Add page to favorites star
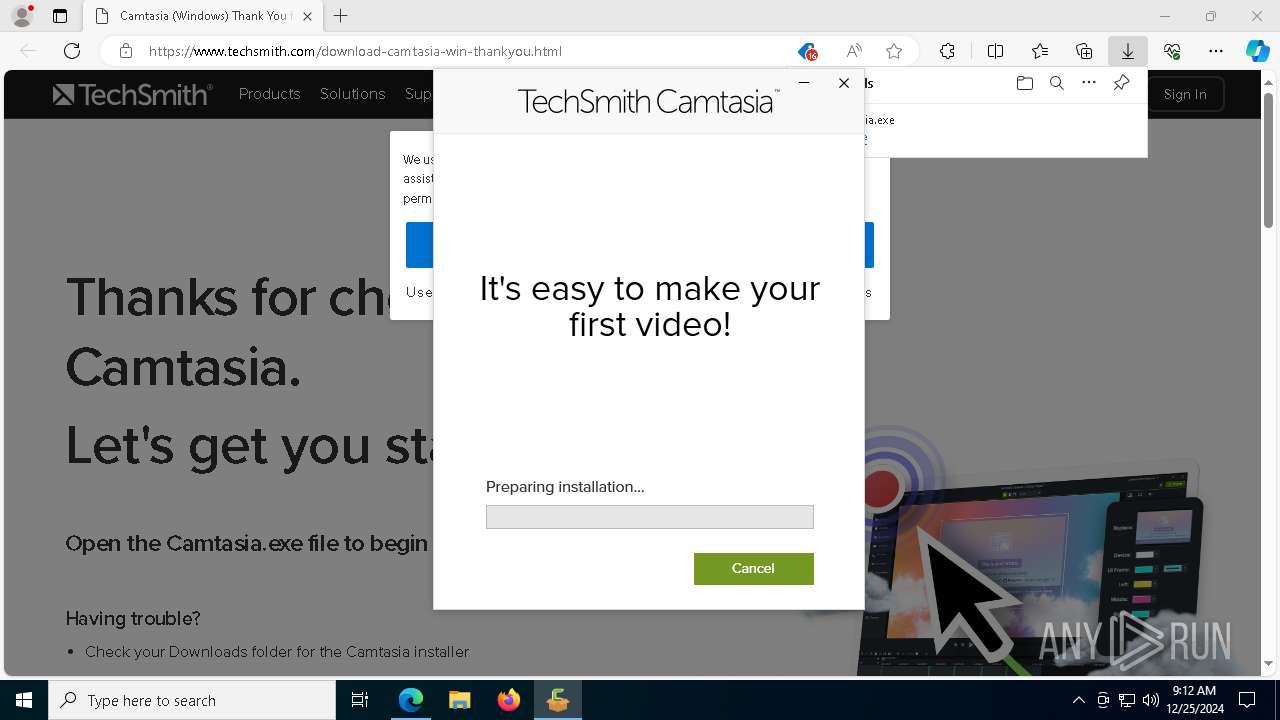The width and height of the screenshot is (1280, 720). tap(894, 51)
